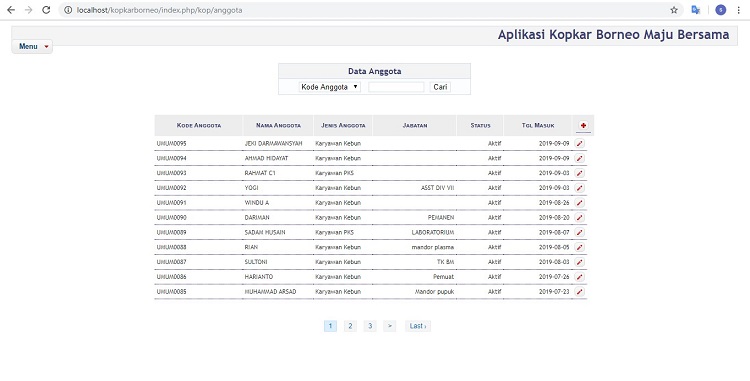Viewport: 750px width, 381px height.
Task: Open the Kode Anggota search filter dropdown
Action: tap(330, 87)
